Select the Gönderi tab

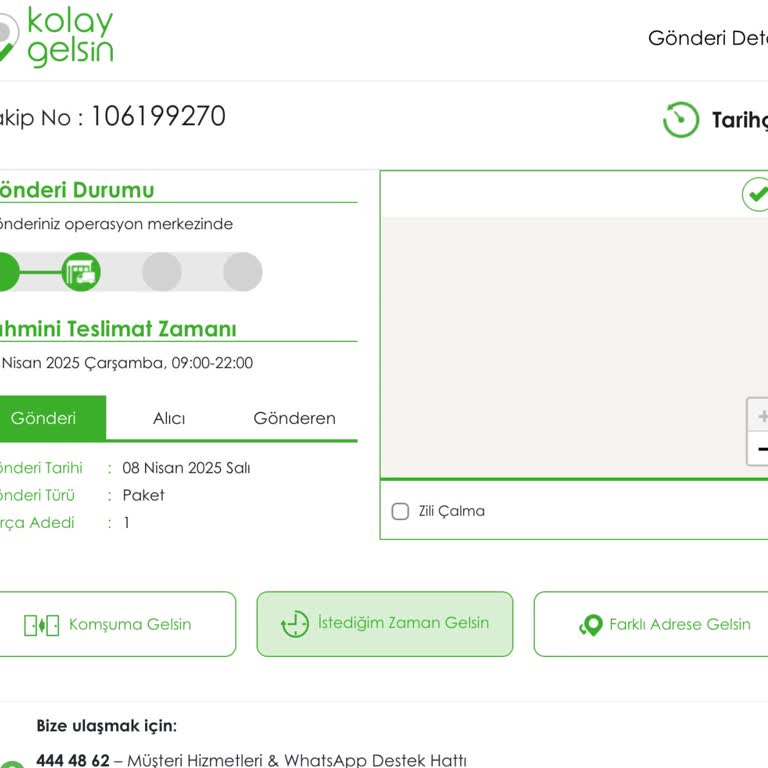point(44,418)
